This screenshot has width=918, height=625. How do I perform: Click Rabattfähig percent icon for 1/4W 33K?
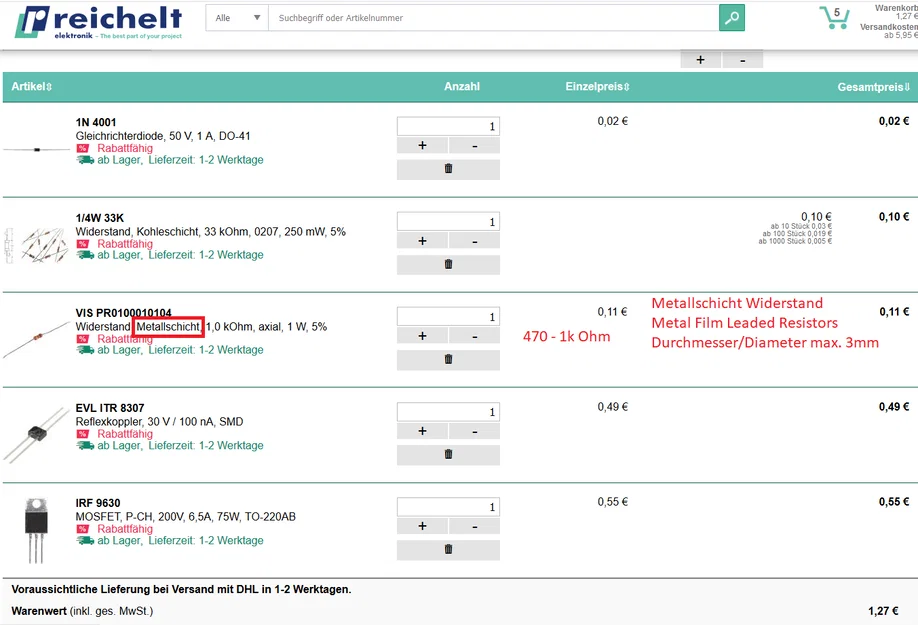(83, 243)
